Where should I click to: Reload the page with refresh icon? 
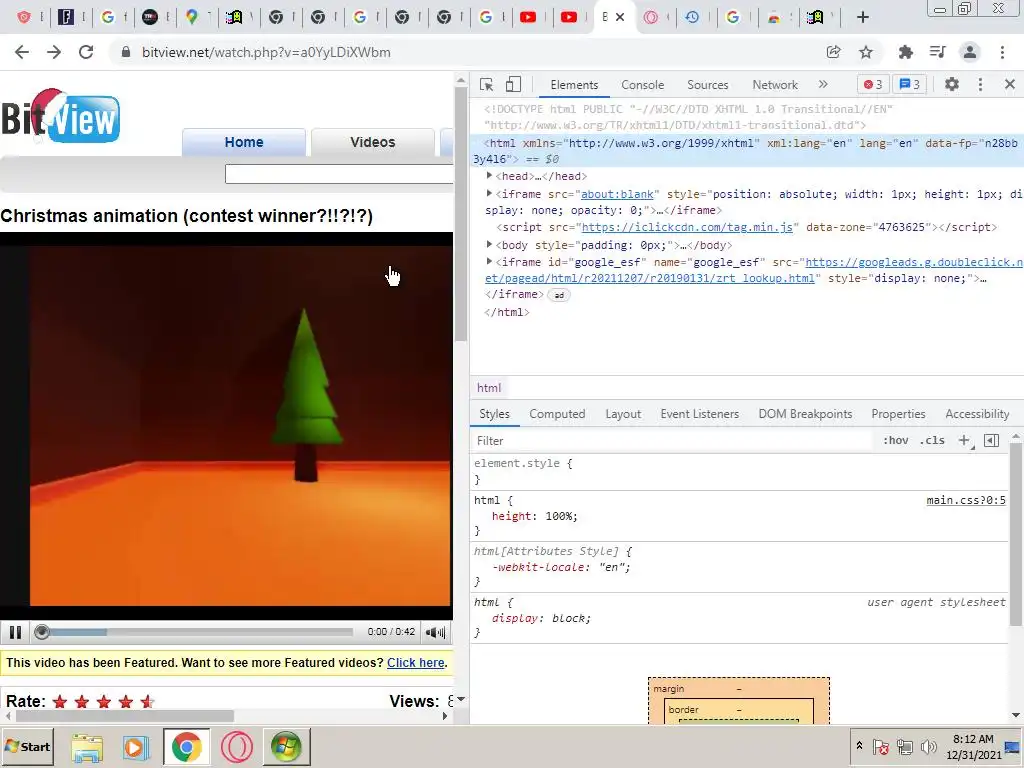coord(86,52)
